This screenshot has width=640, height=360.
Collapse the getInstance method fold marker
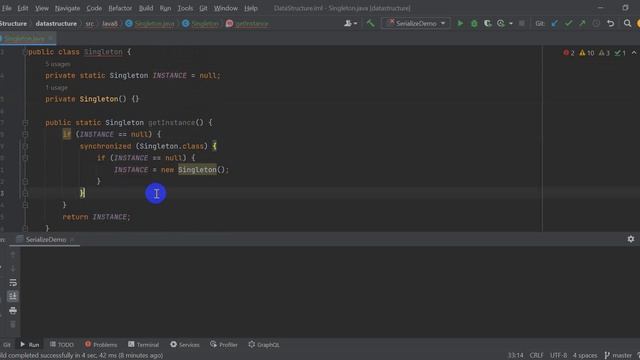(x=25, y=122)
